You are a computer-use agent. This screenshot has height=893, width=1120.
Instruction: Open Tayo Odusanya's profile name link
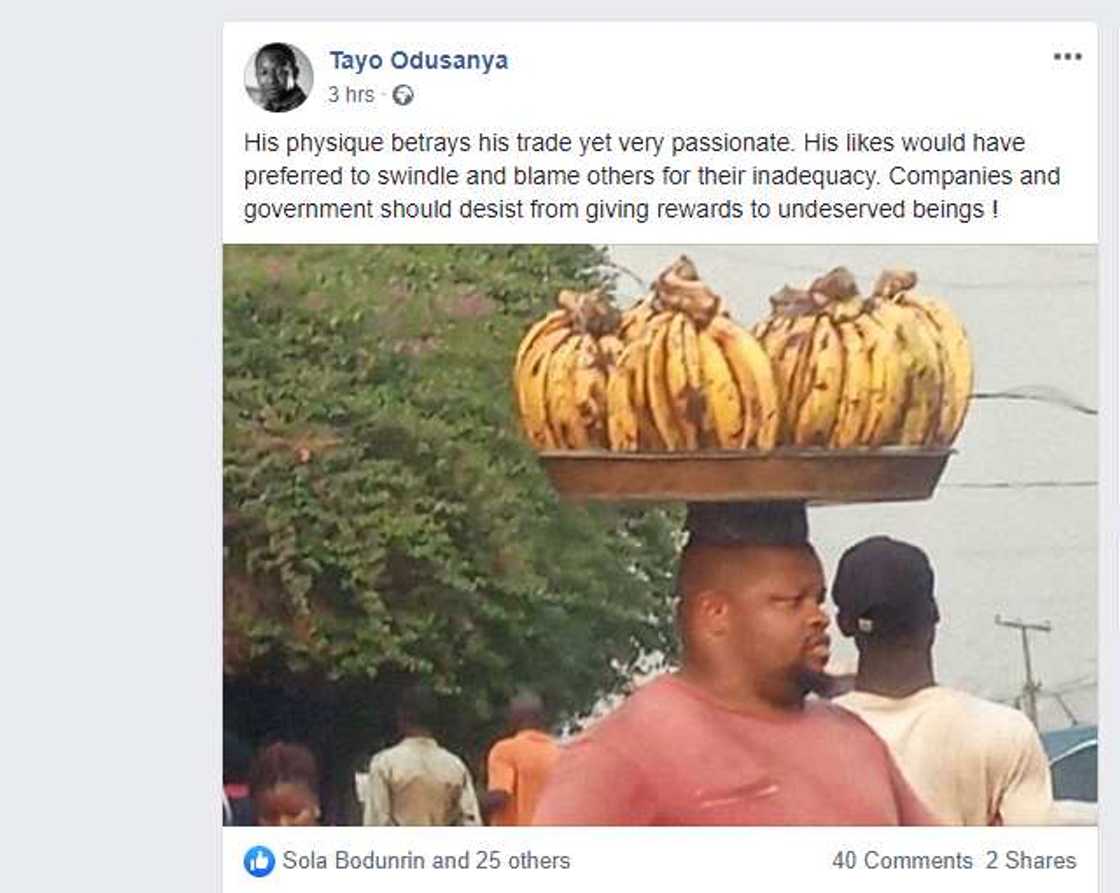click(x=418, y=60)
